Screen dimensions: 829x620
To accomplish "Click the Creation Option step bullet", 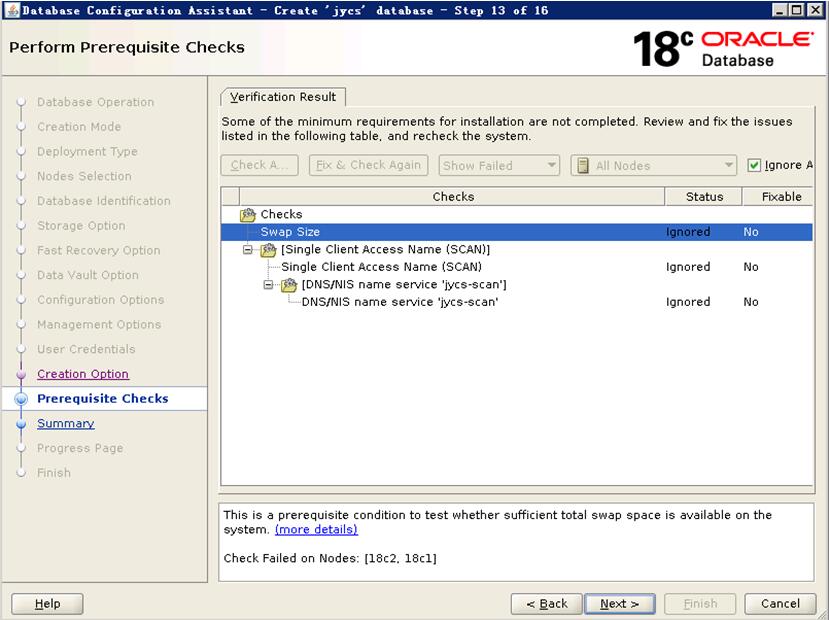I will click(21, 374).
